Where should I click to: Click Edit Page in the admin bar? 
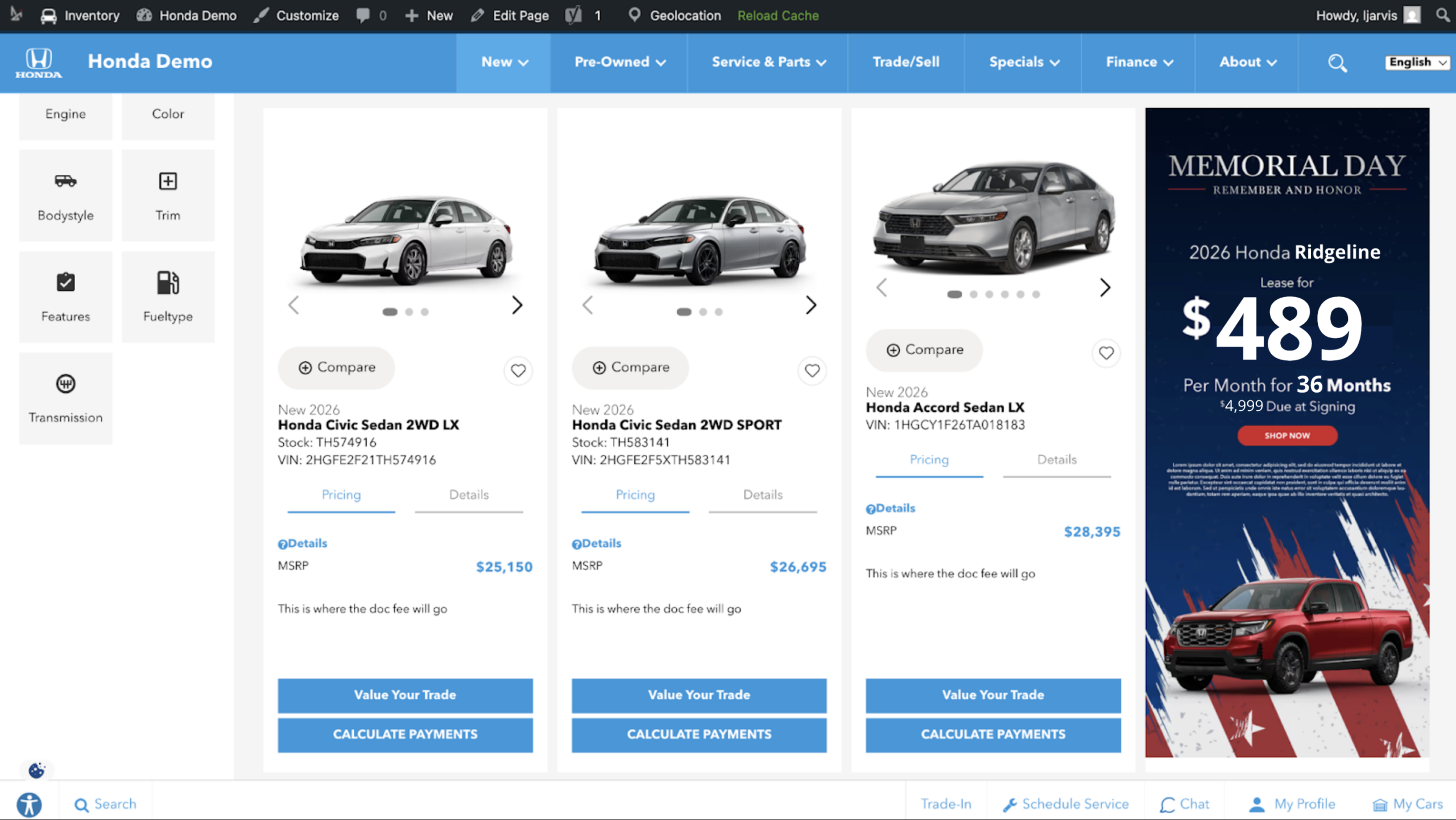pyautogui.click(x=510, y=15)
